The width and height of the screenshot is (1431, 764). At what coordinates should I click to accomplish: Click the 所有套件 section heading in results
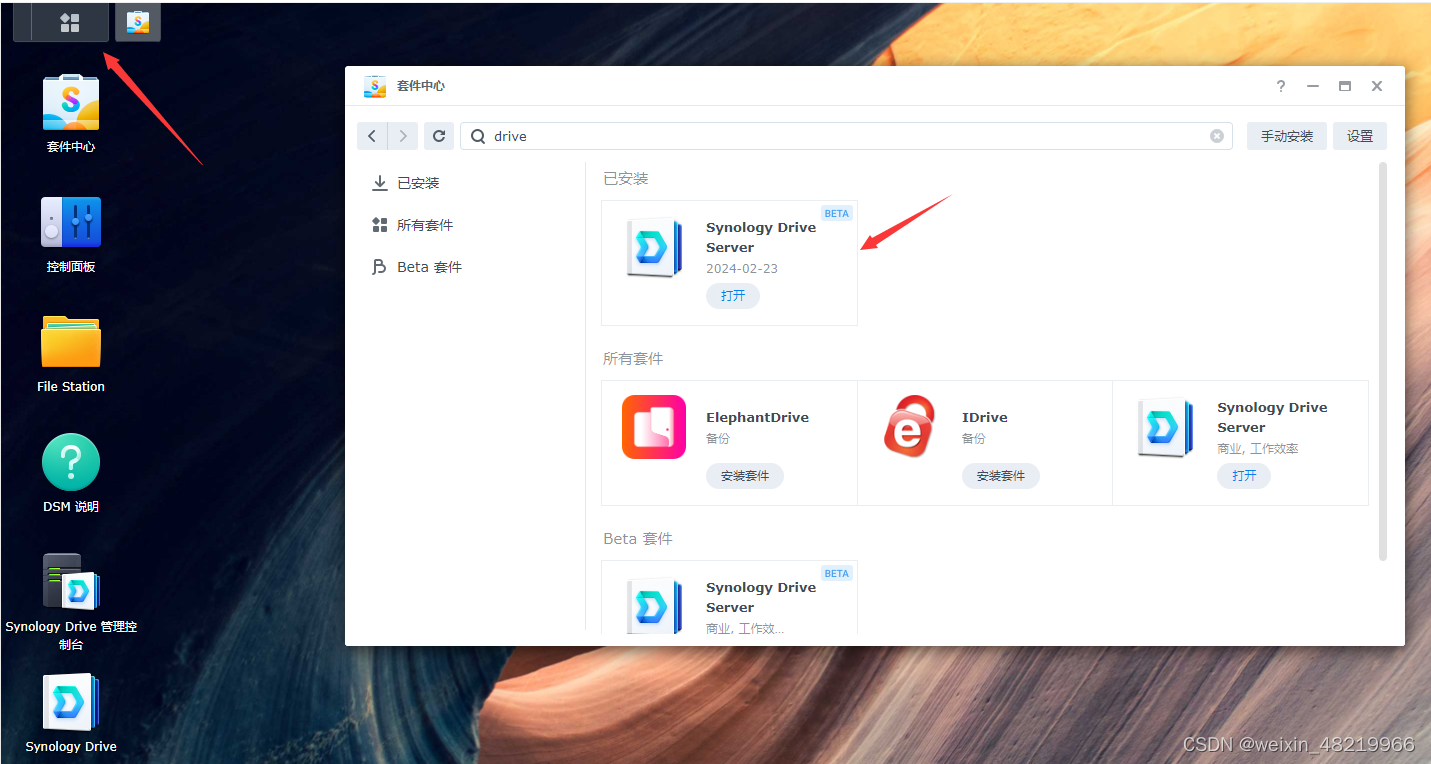coord(633,358)
